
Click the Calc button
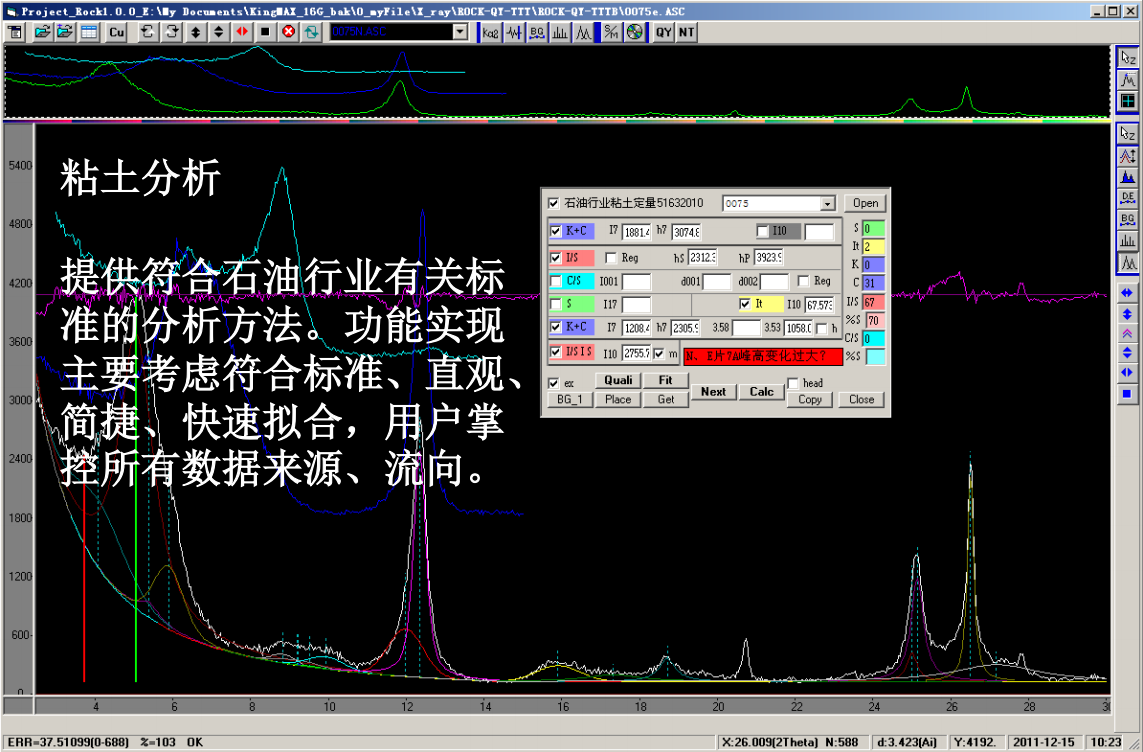pos(762,392)
